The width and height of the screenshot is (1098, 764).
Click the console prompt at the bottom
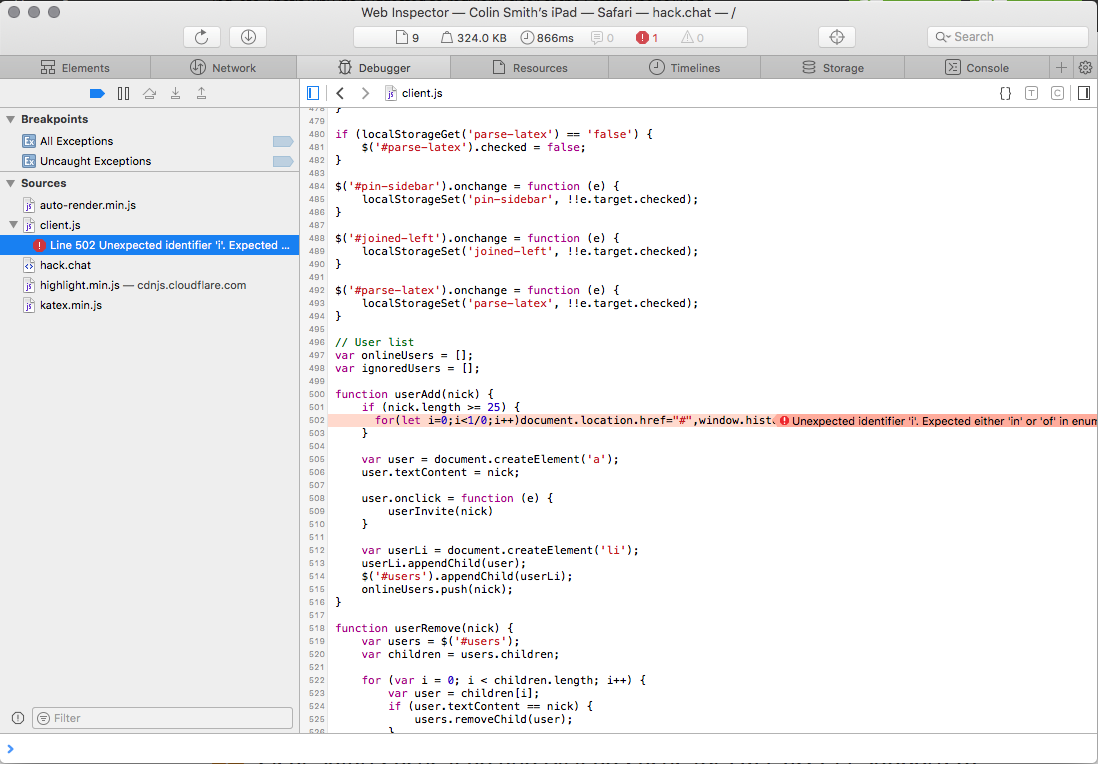pyautogui.click(x=549, y=749)
